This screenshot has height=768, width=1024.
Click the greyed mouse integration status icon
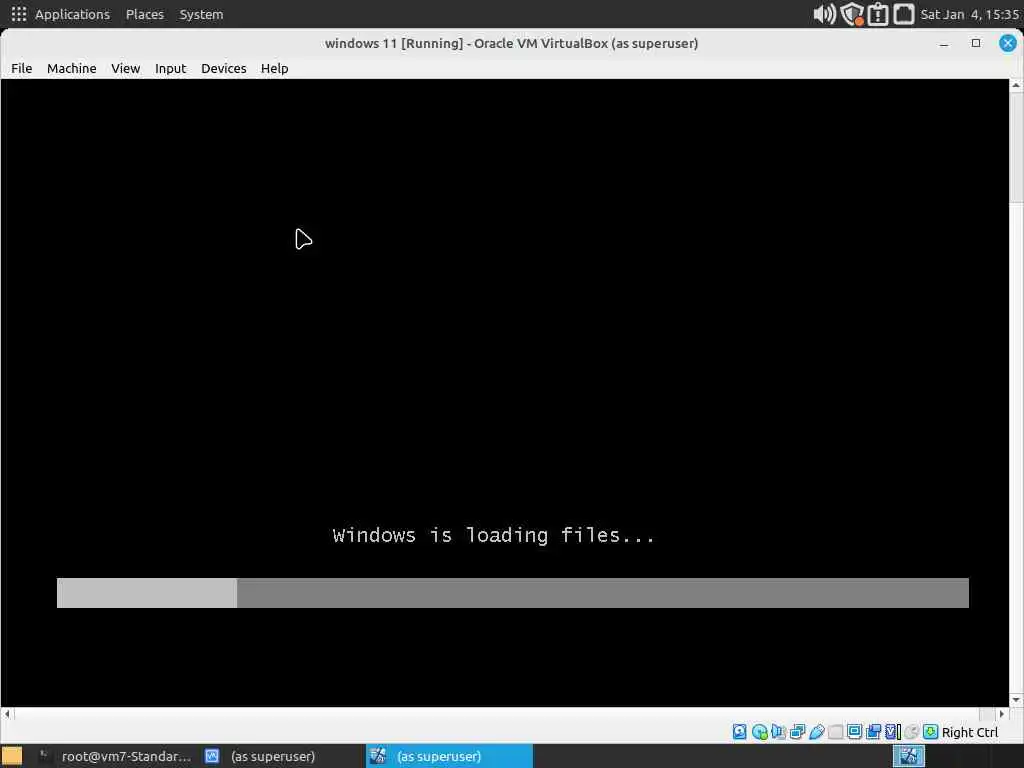[912, 732]
